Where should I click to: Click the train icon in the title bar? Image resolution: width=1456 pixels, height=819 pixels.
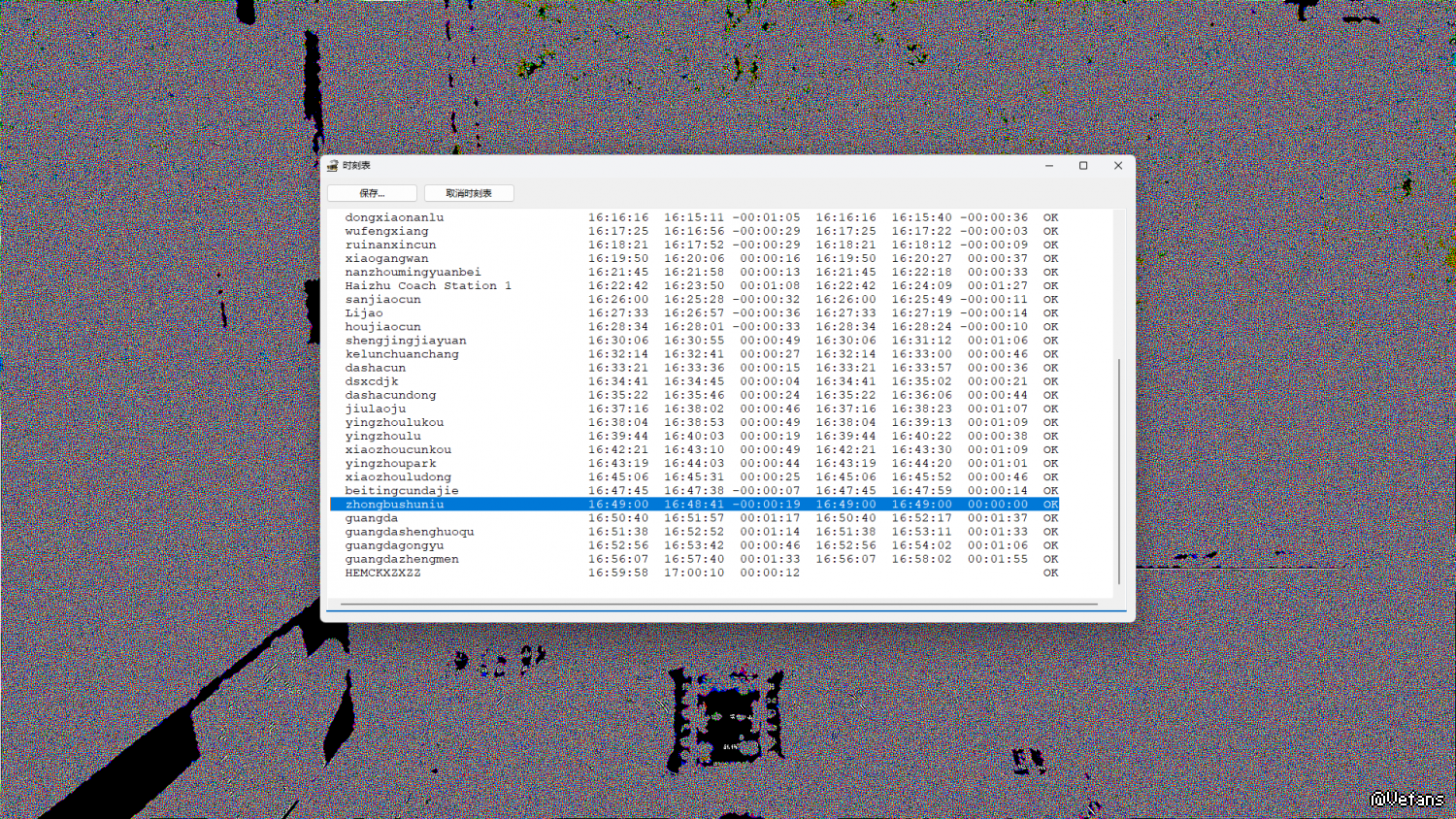[333, 166]
